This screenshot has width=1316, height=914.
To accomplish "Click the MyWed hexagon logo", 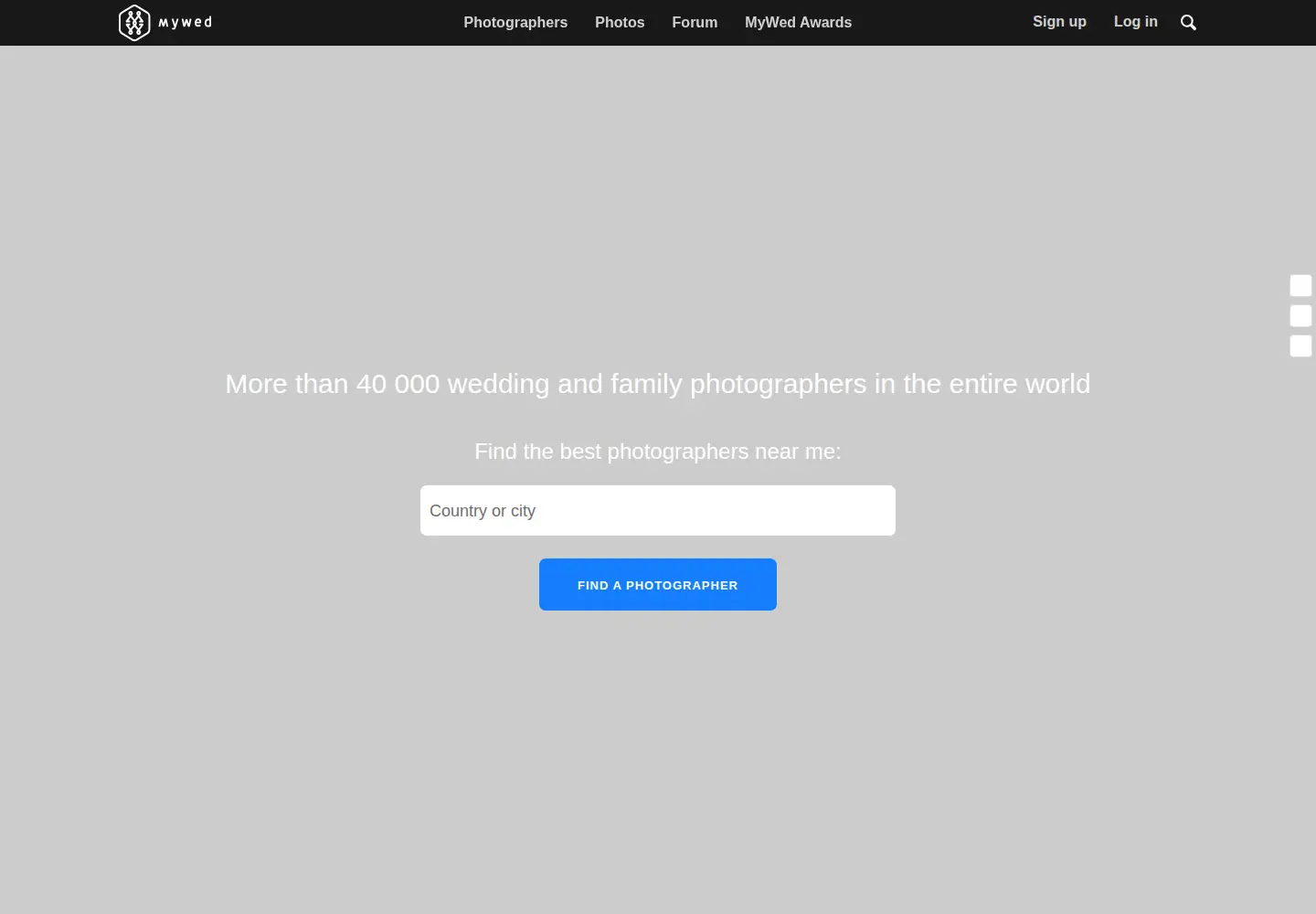I will tap(134, 23).
